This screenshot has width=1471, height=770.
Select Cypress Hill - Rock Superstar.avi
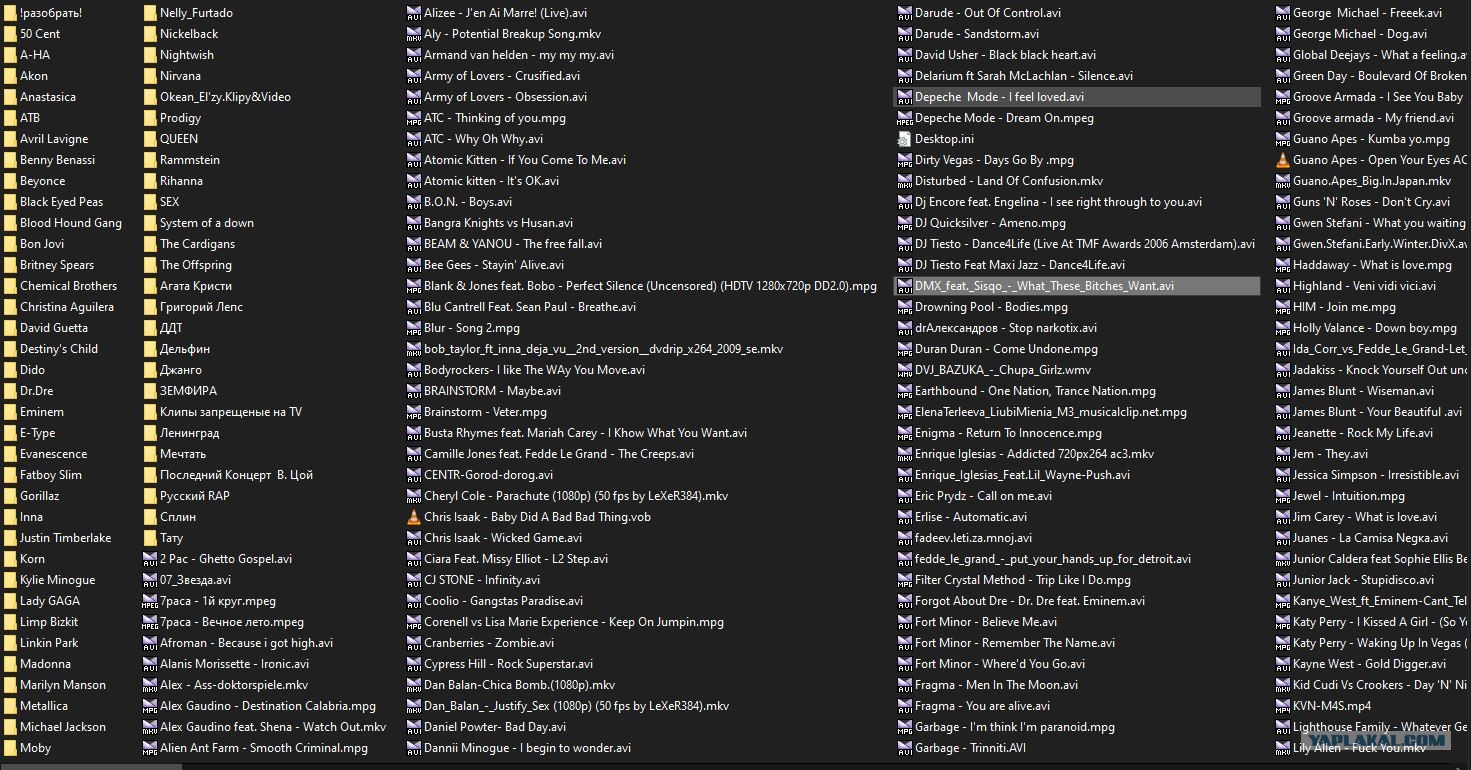pos(508,664)
